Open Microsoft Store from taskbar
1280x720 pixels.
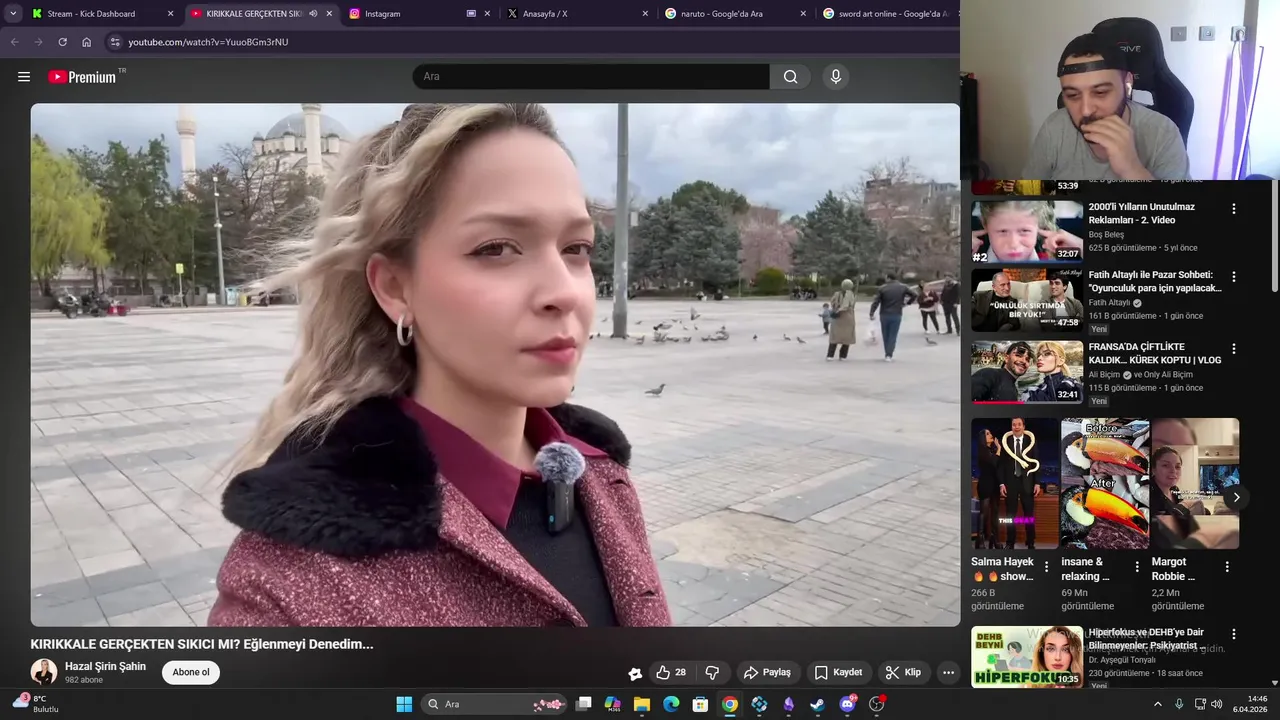[701, 704]
